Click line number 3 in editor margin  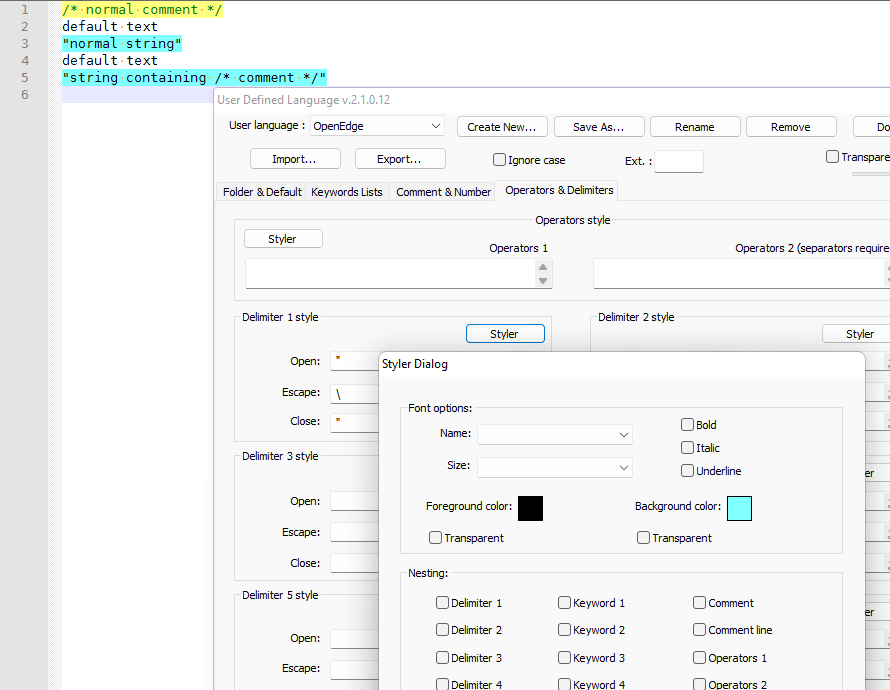click(24, 44)
